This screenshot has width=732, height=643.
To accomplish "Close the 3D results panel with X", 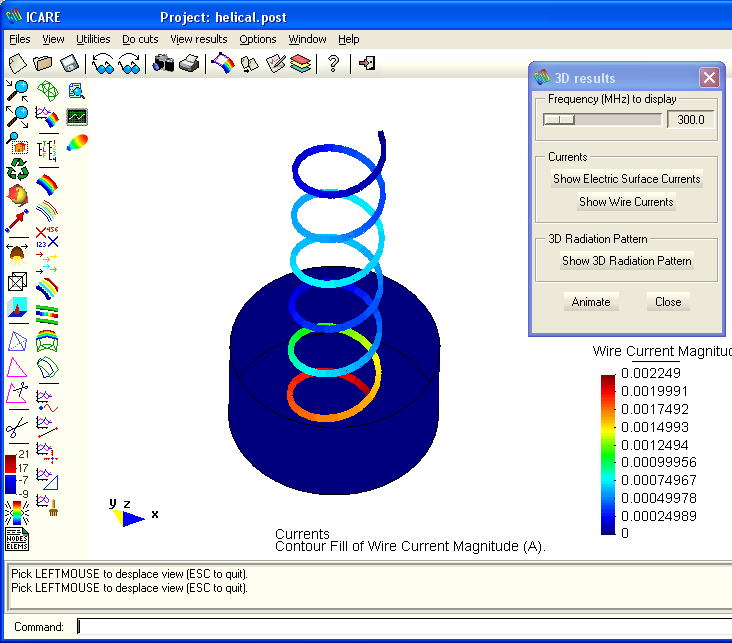I will (709, 78).
